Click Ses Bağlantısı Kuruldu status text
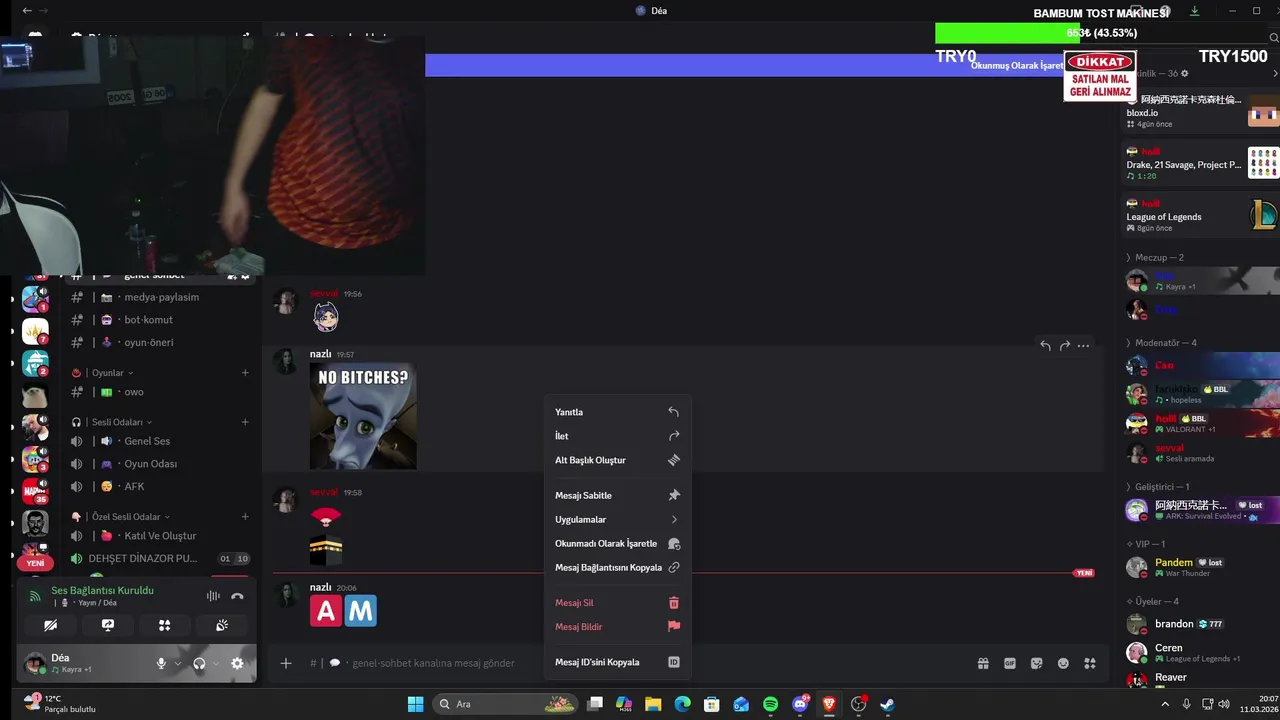The height and width of the screenshot is (720, 1280). coord(102,590)
